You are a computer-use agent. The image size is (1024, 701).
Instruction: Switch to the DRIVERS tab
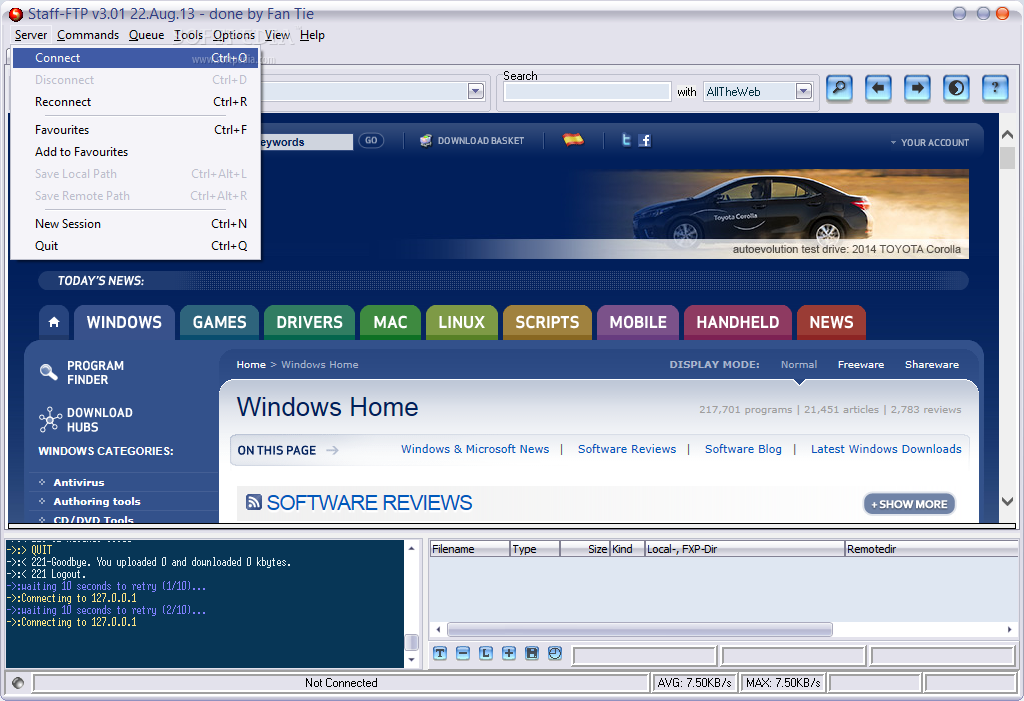point(310,322)
